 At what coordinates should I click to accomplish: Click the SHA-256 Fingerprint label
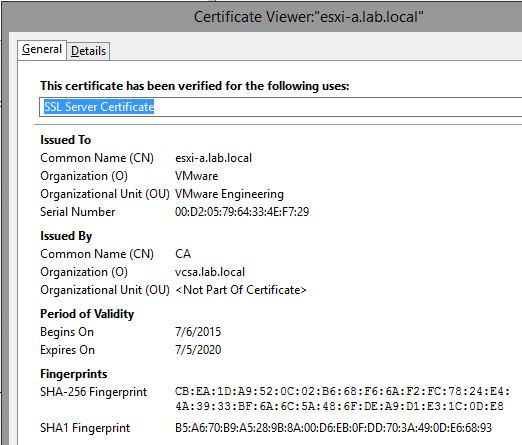coord(93,392)
